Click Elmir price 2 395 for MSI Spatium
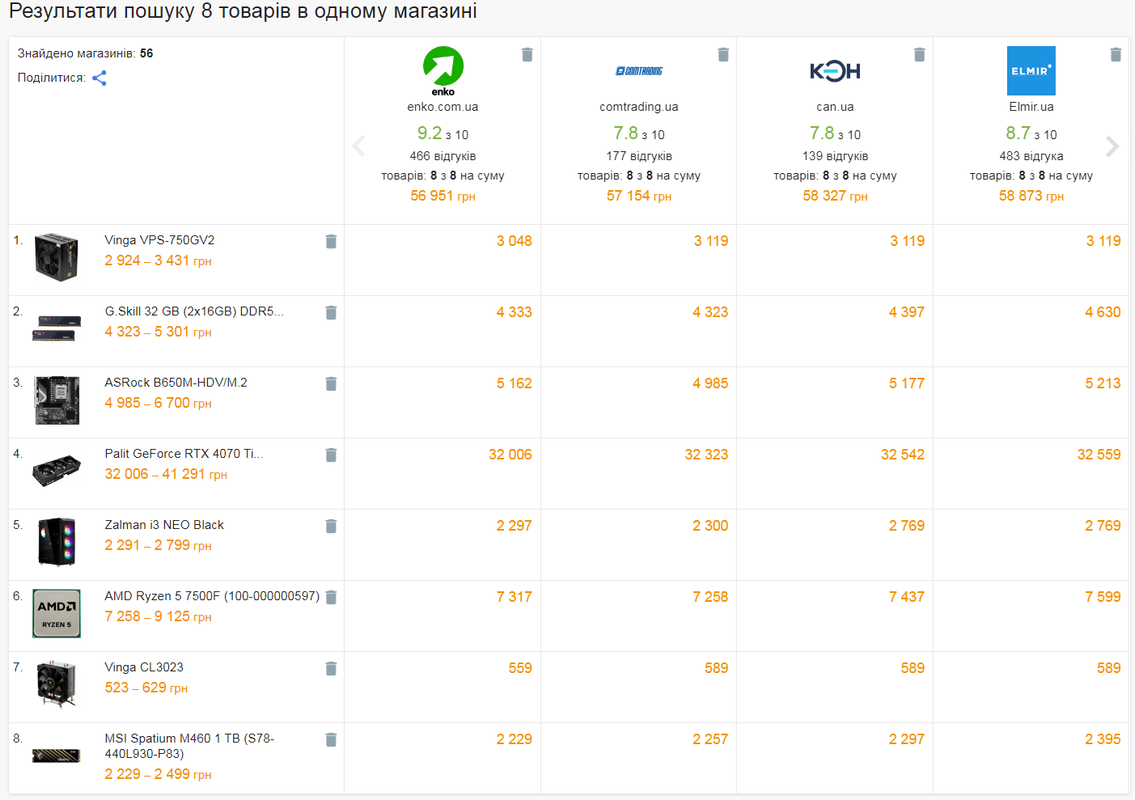1135x800 pixels. (x=1102, y=739)
